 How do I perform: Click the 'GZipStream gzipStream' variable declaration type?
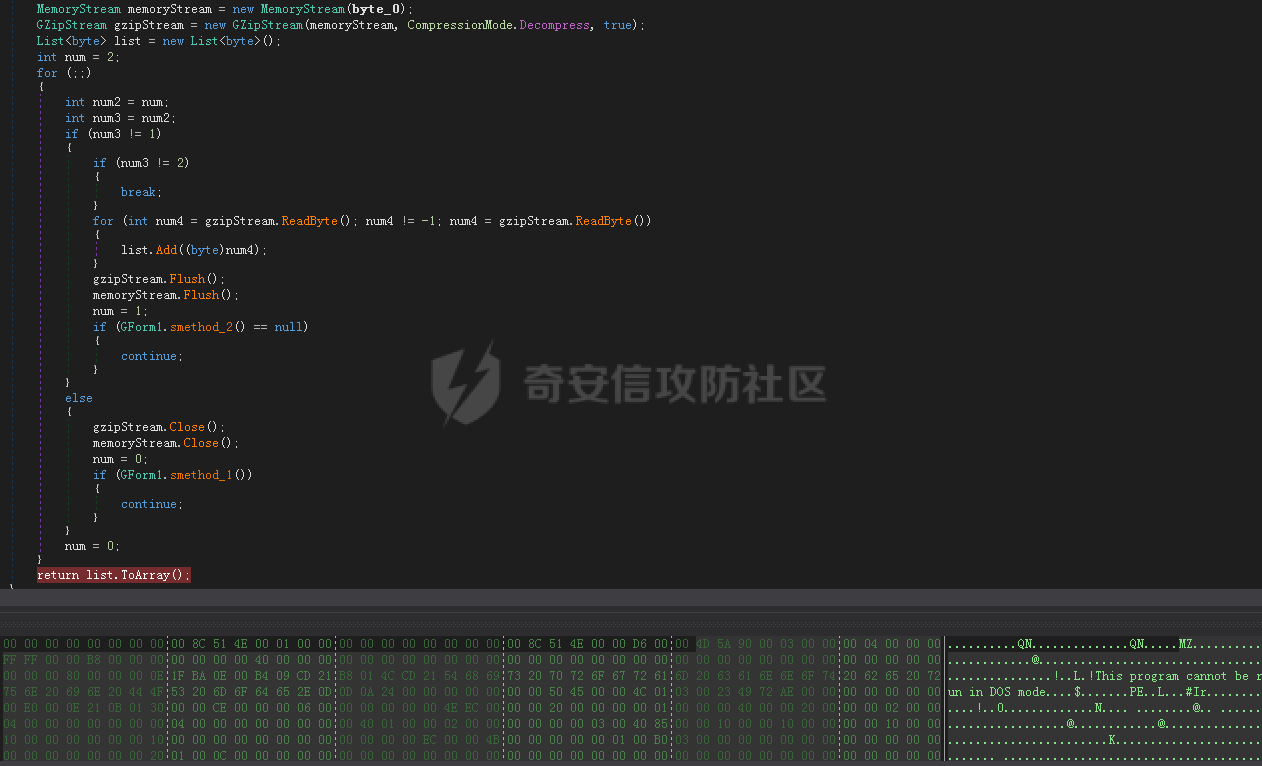coord(72,24)
